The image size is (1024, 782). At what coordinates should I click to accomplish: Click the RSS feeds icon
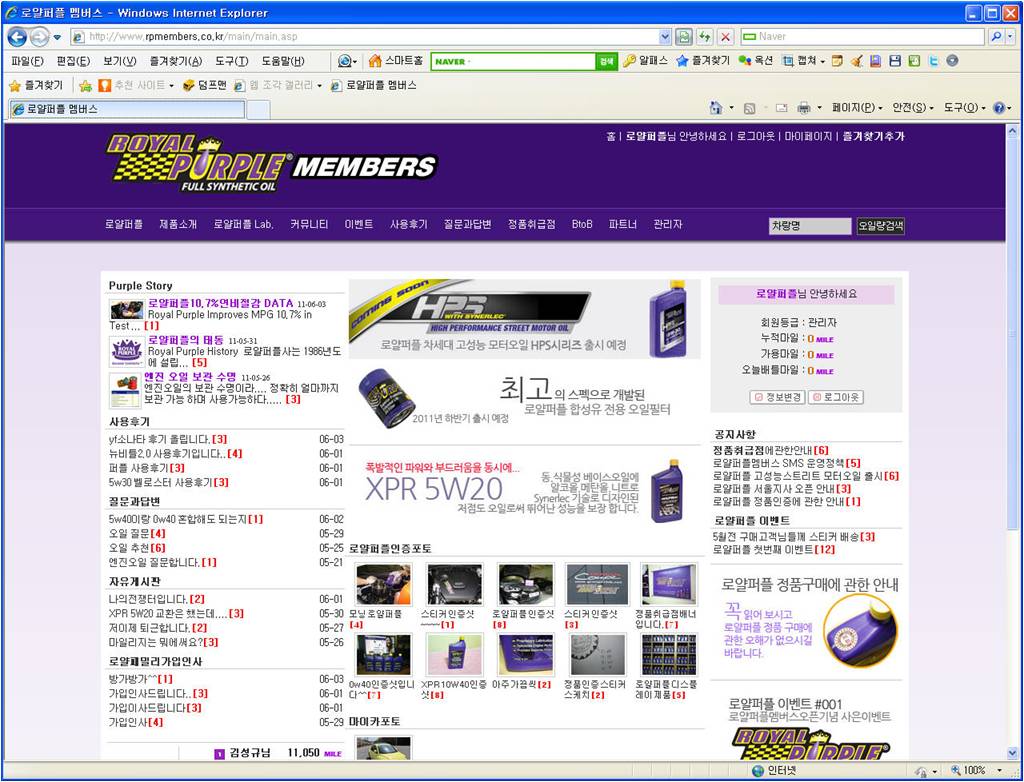point(750,108)
